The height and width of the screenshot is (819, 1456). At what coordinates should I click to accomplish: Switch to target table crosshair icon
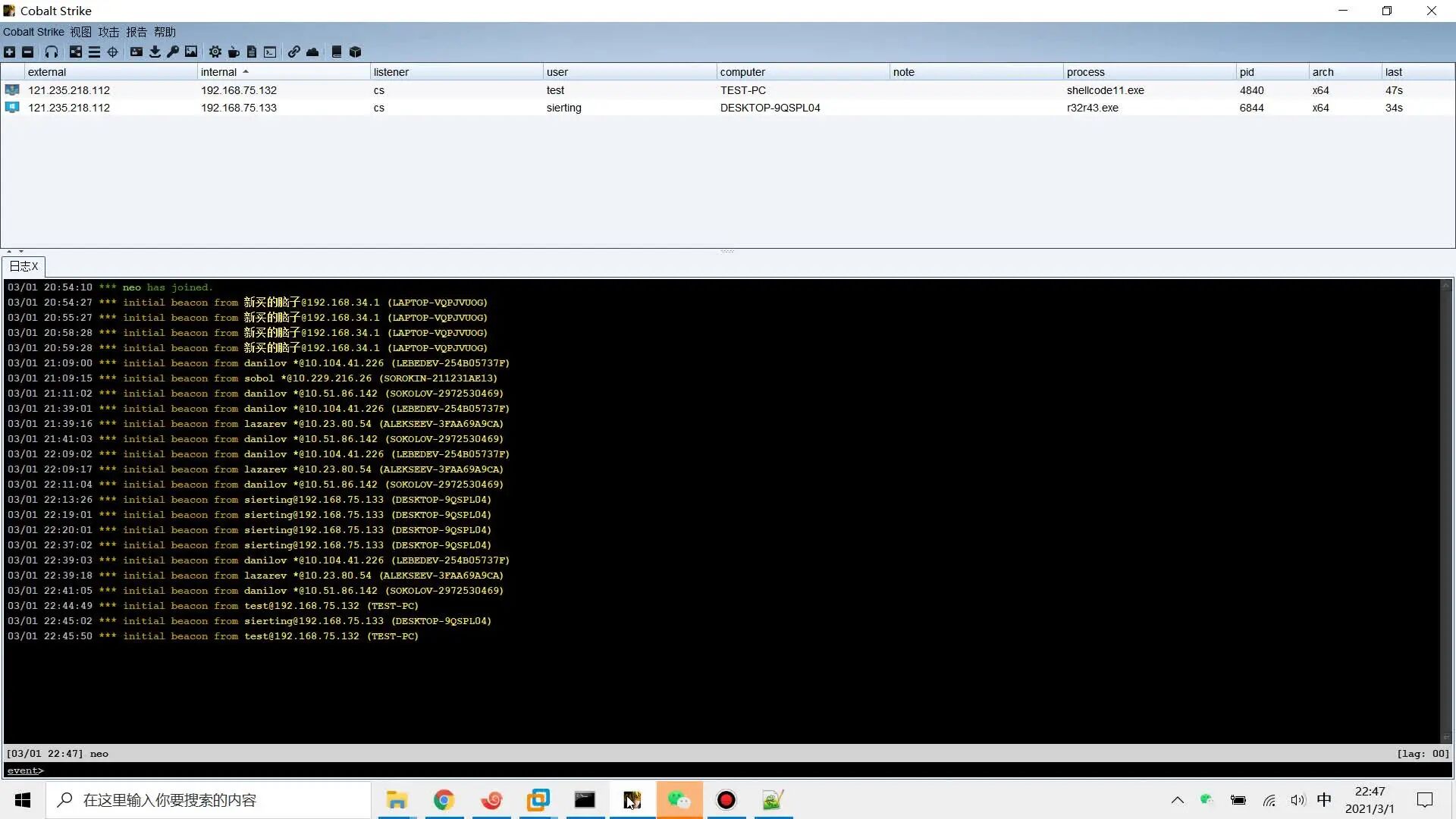(x=112, y=52)
